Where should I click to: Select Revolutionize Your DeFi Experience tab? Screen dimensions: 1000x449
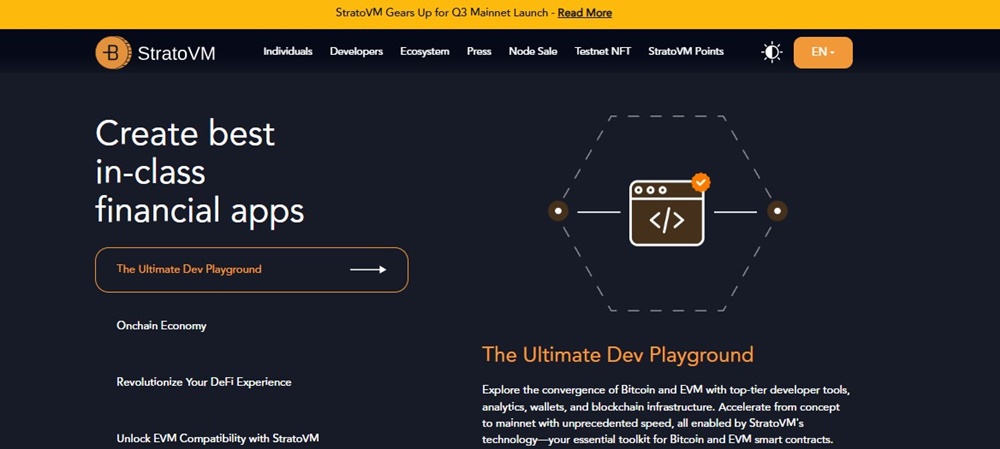[204, 382]
